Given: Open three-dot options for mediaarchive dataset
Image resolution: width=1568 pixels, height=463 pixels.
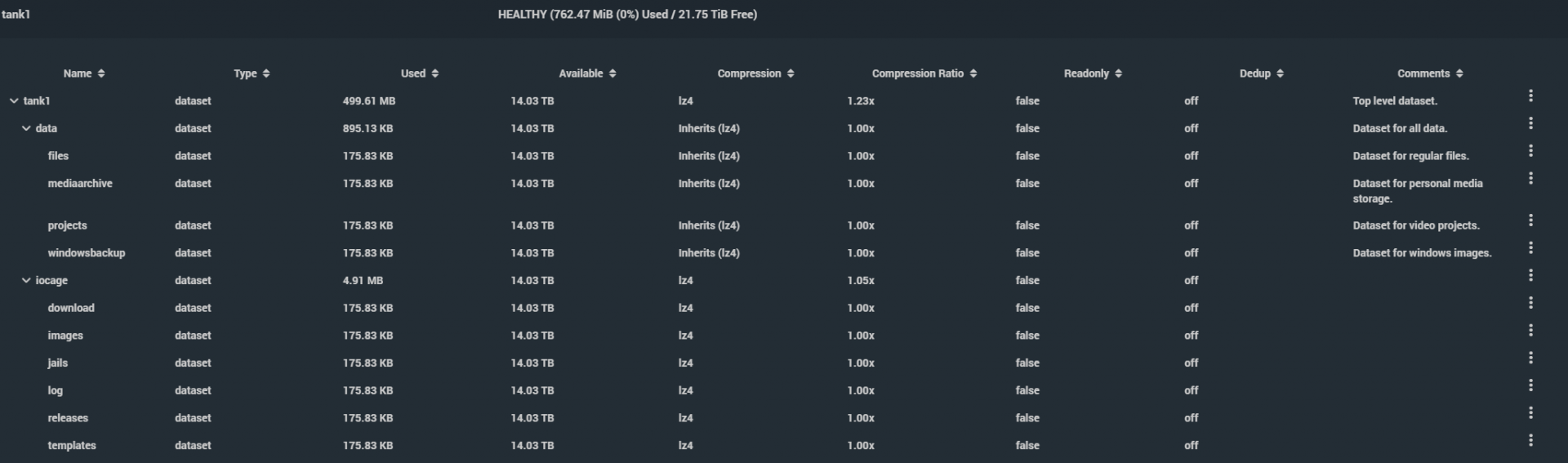Looking at the screenshot, I should [x=1530, y=178].
